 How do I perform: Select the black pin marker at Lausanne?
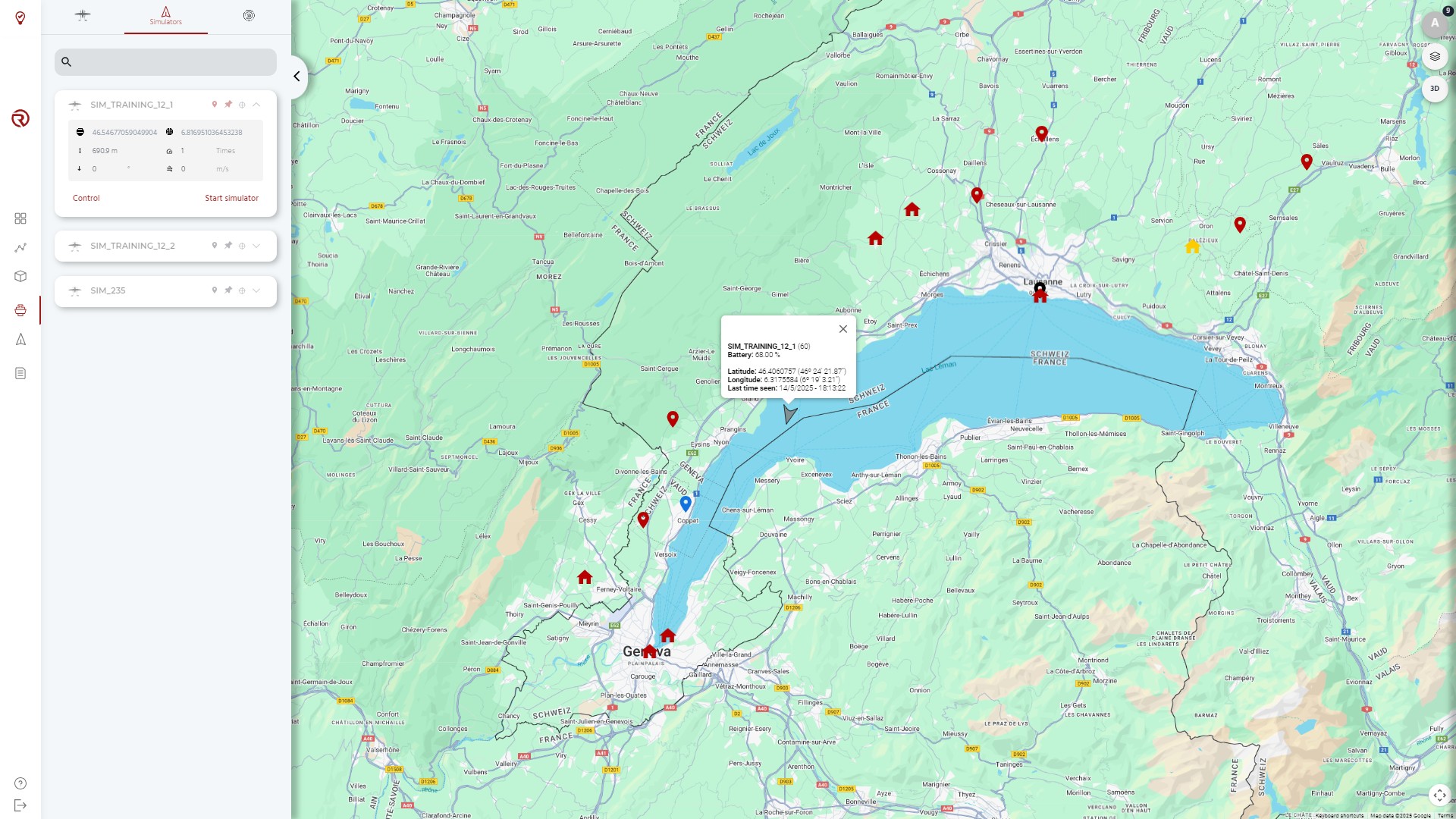[x=1040, y=287]
